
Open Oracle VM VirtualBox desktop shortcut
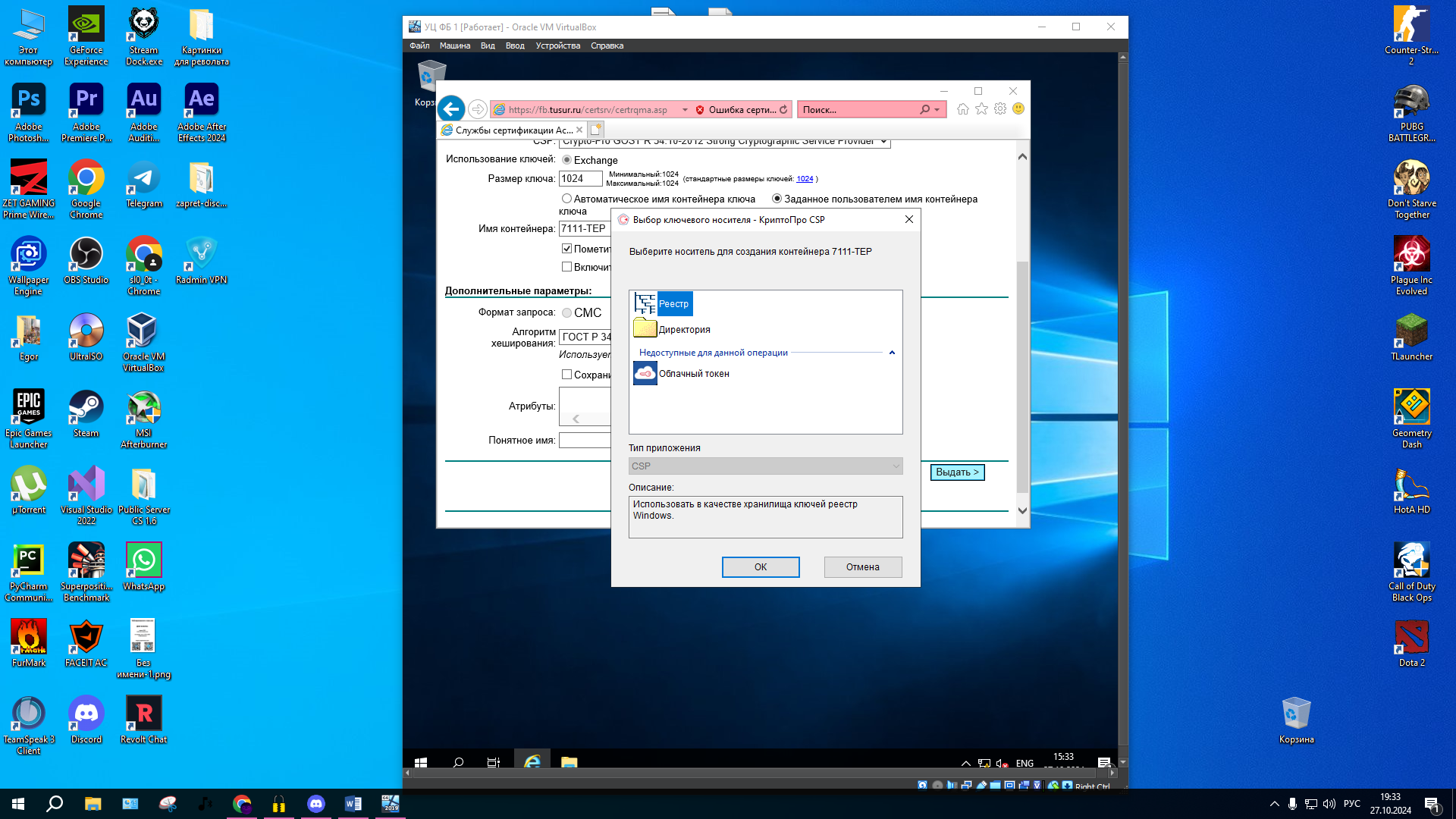[x=143, y=342]
